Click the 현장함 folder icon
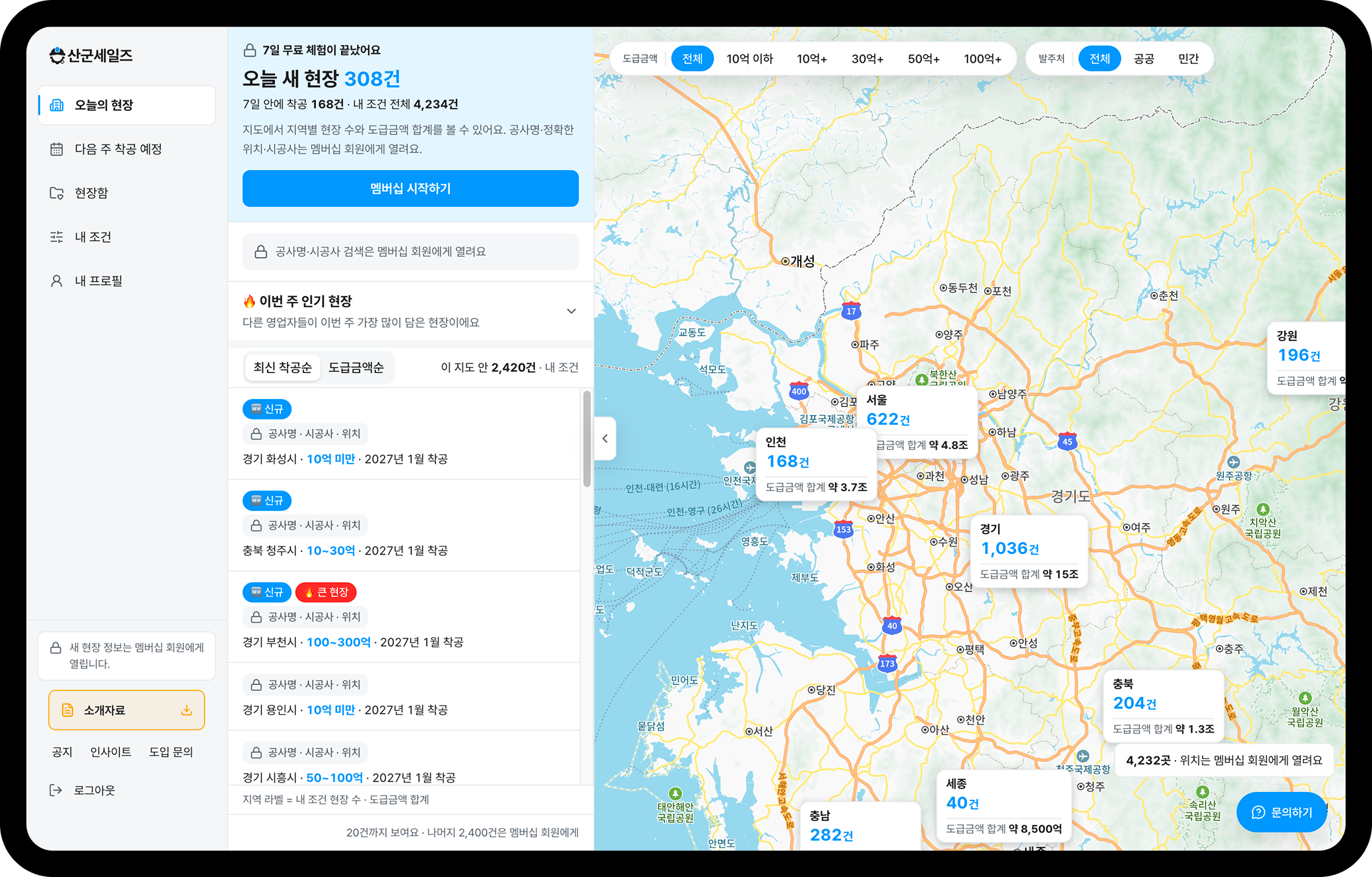The height and width of the screenshot is (877, 1372). (57, 193)
